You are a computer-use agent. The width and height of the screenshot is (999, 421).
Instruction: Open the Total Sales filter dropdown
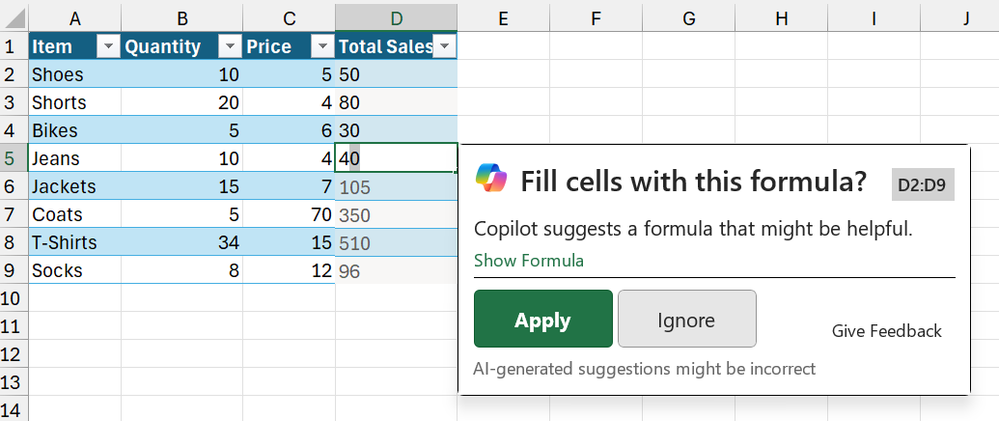pos(444,46)
